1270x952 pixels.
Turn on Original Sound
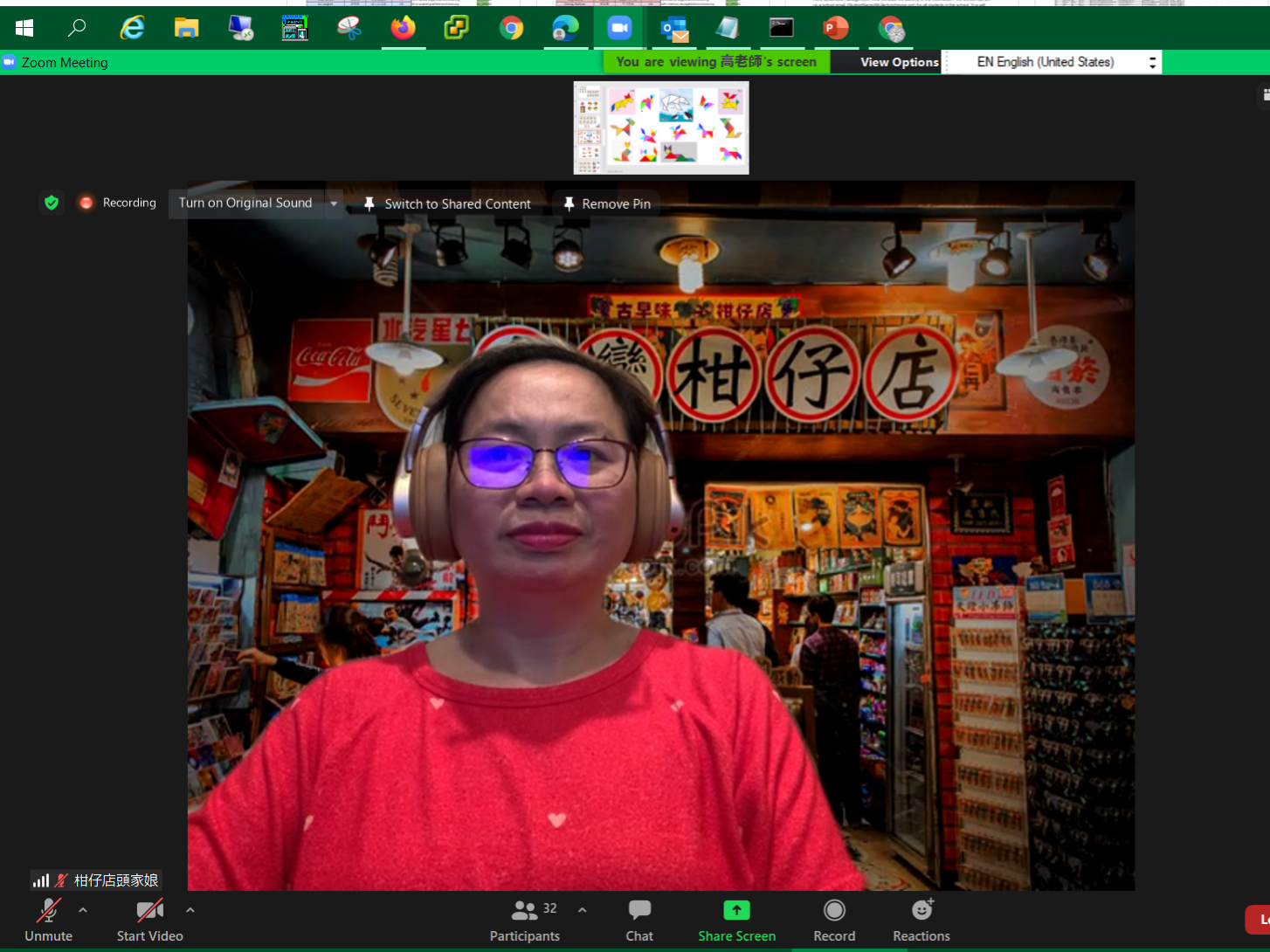pyautogui.click(x=245, y=203)
